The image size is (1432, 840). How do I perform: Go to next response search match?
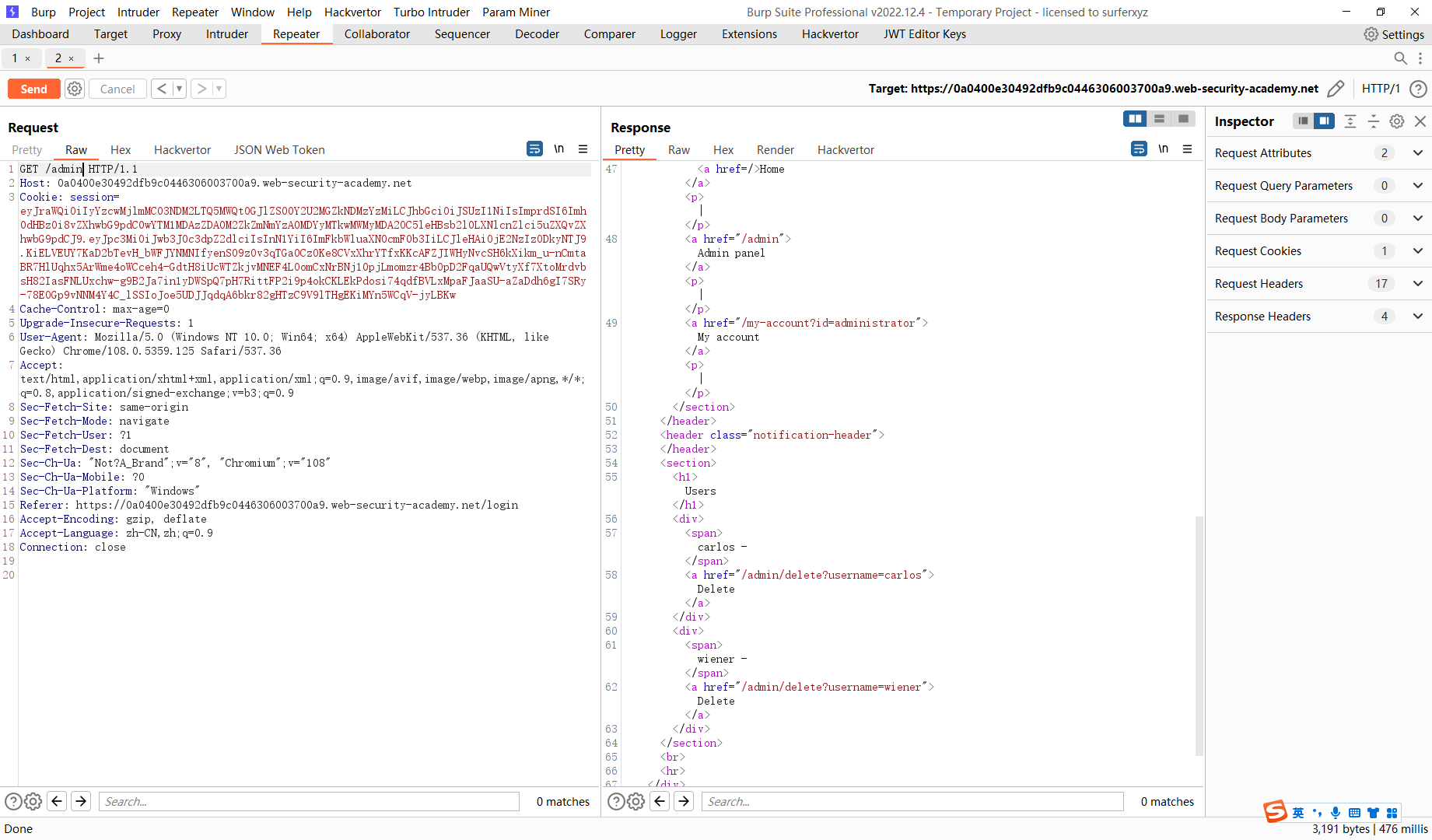click(684, 801)
